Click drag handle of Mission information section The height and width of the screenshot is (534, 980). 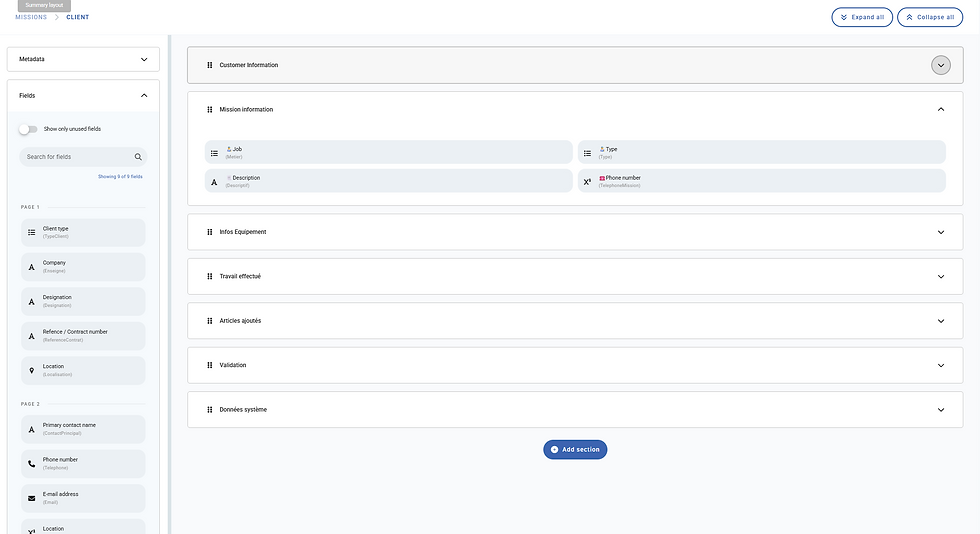tap(209, 109)
